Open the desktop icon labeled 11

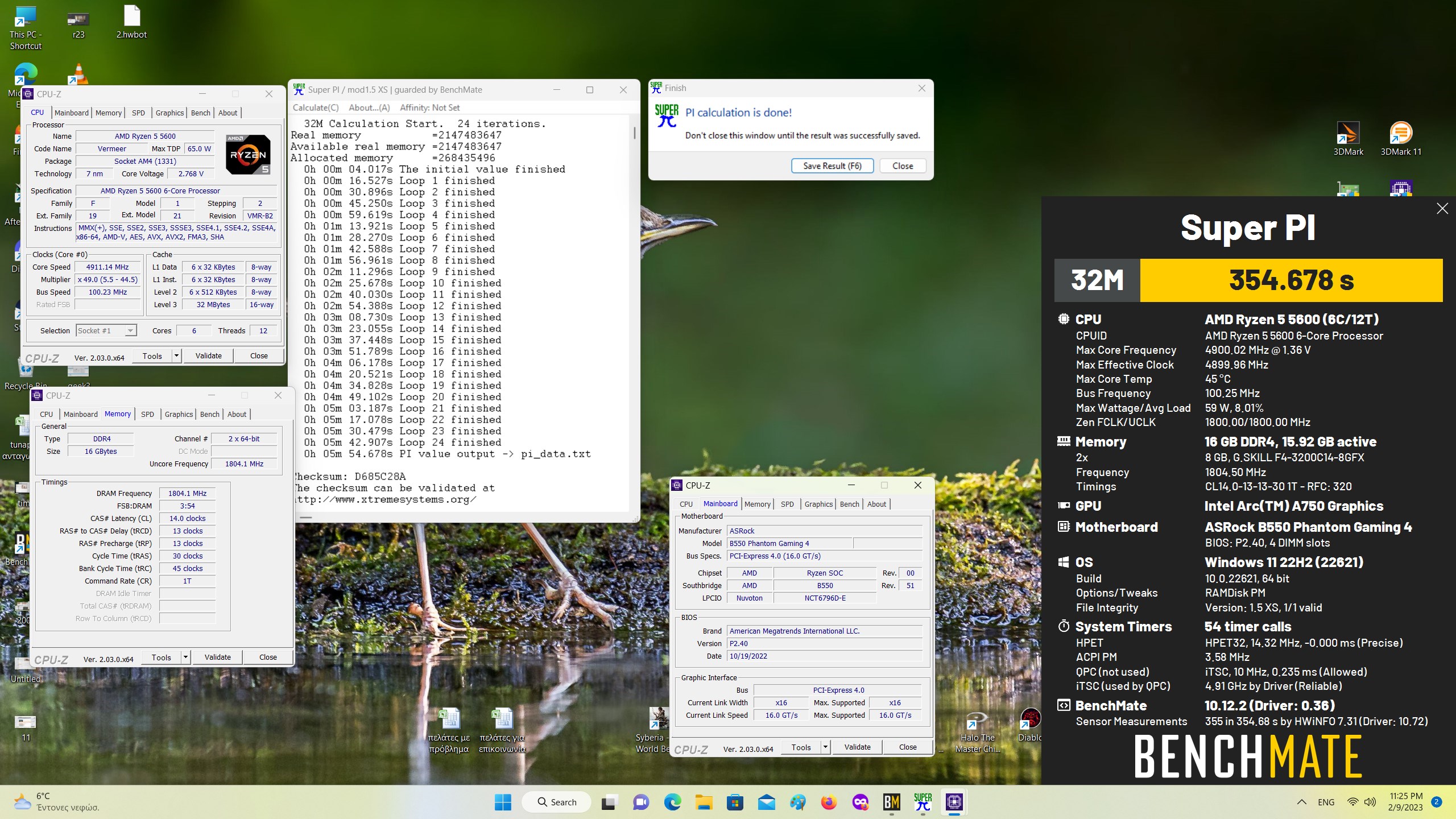pyautogui.click(x=26, y=729)
